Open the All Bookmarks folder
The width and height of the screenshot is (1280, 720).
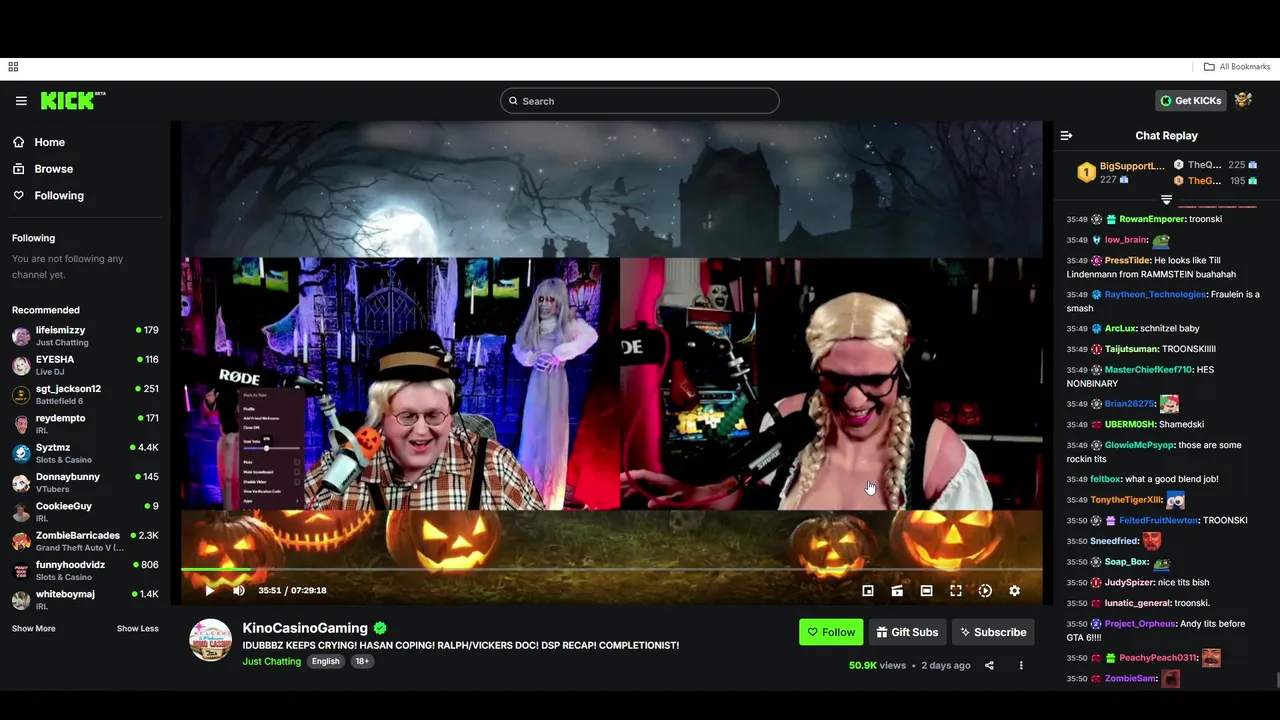click(x=1237, y=67)
